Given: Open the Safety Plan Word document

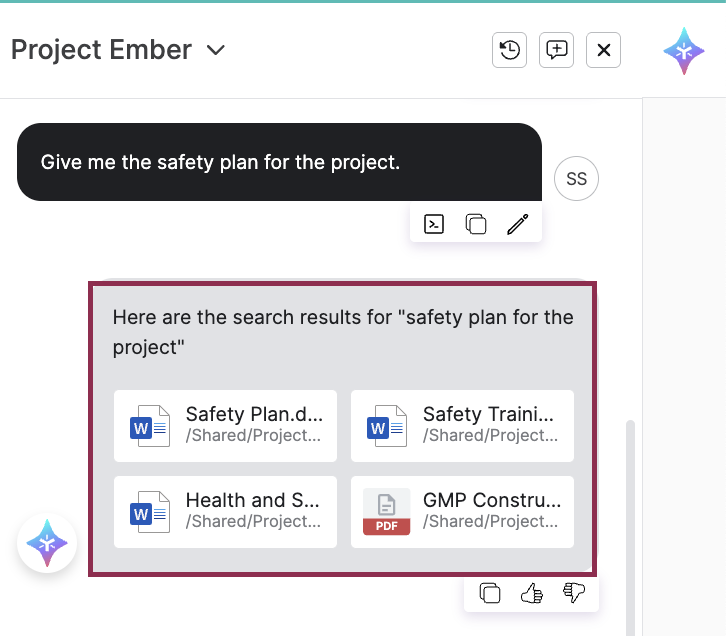Looking at the screenshot, I should click(225, 425).
